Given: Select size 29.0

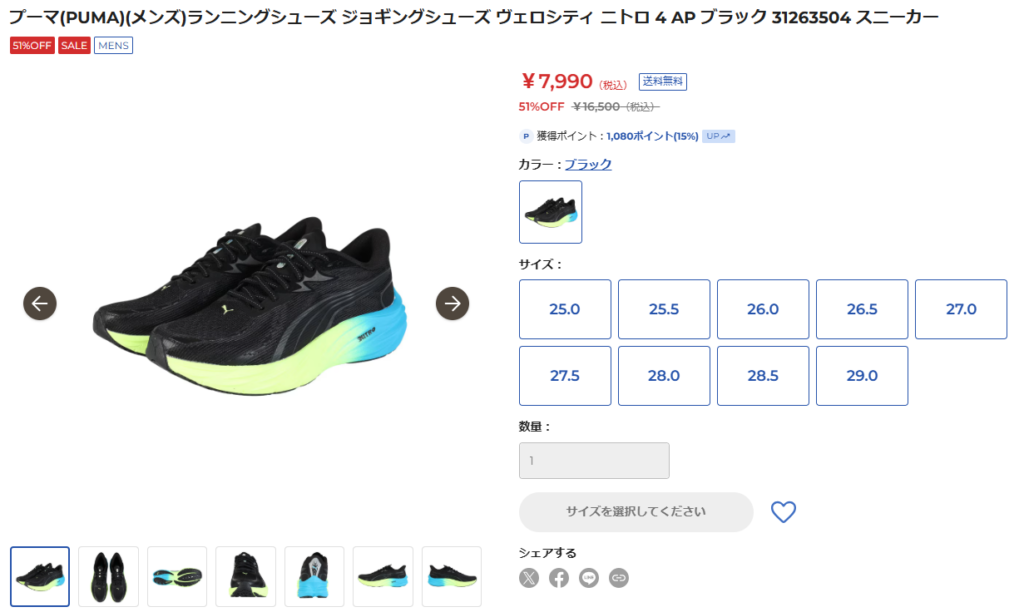Looking at the screenshot, I should click(x=862, y=376).
